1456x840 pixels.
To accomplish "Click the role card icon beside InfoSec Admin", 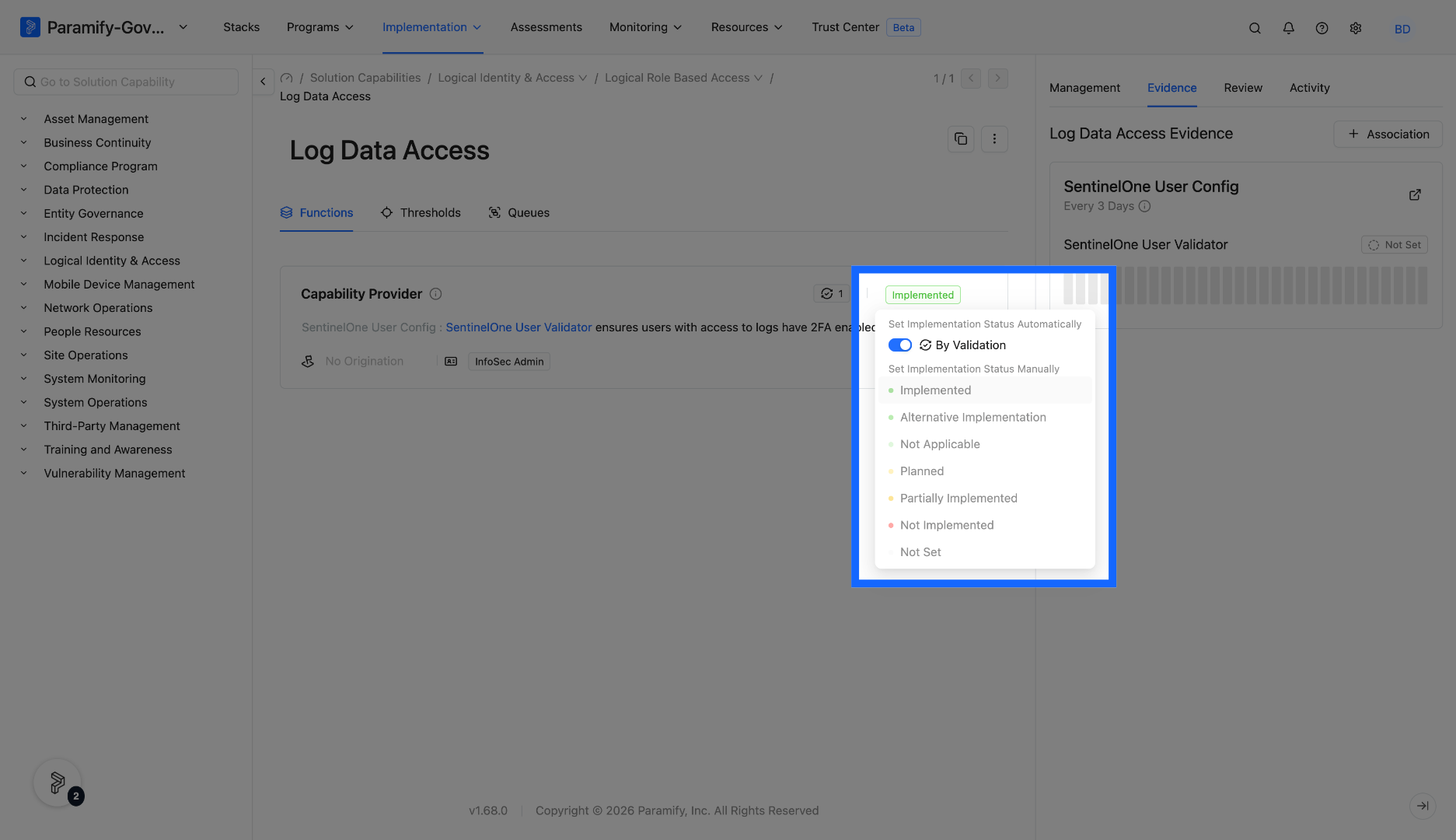I will click(x=451, y=361).
